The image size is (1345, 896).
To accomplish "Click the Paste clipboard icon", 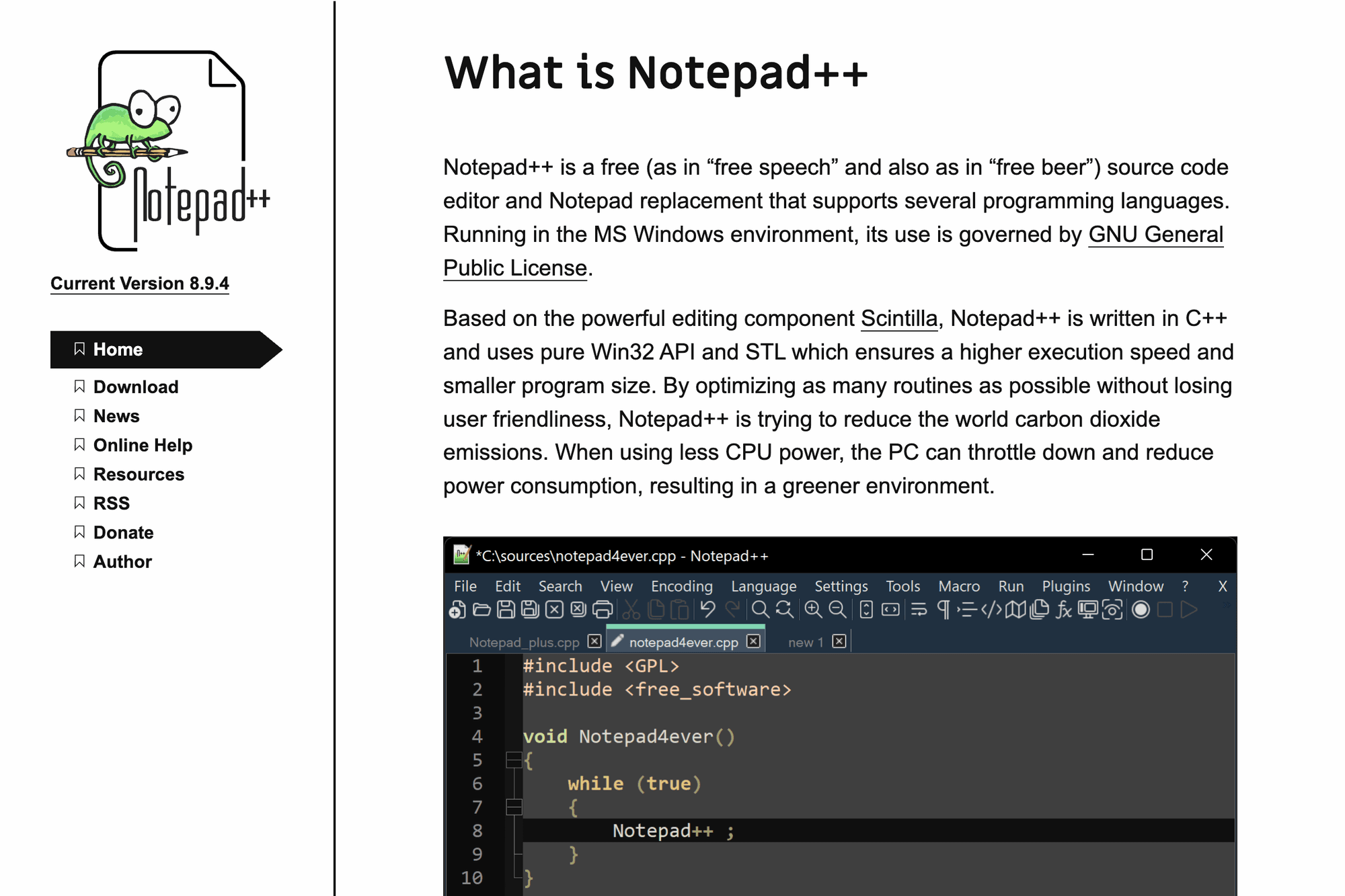I will coord(680,610).
